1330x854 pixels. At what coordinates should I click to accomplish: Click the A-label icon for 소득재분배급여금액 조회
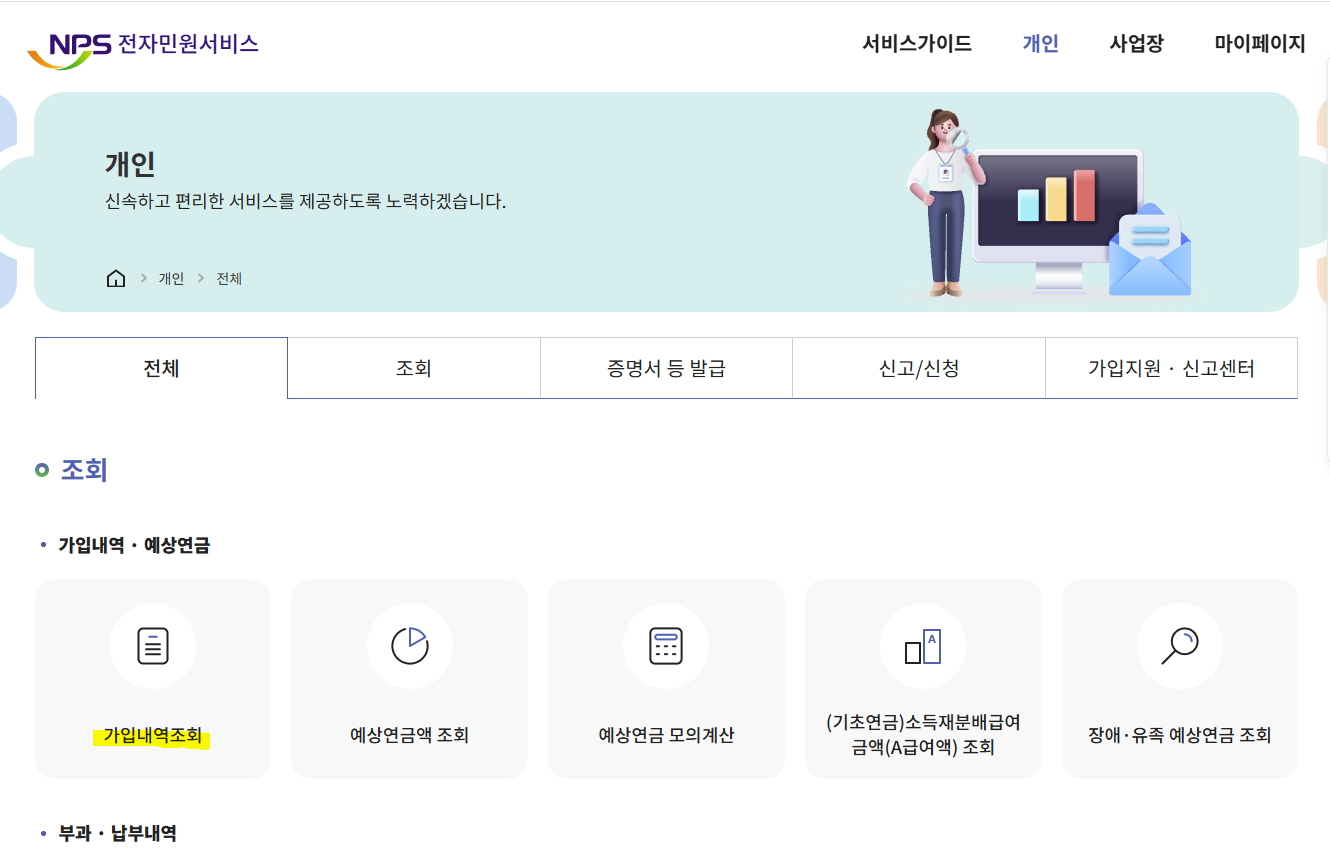923,646
